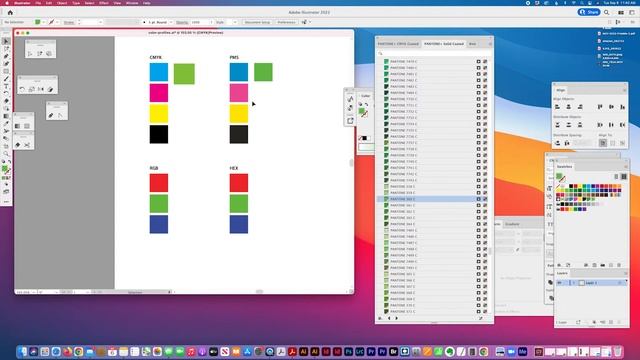This screenshot has width=640, height=360.
Task: Click Horizontal Align Left in Align panel
Action: click(557, 107)
